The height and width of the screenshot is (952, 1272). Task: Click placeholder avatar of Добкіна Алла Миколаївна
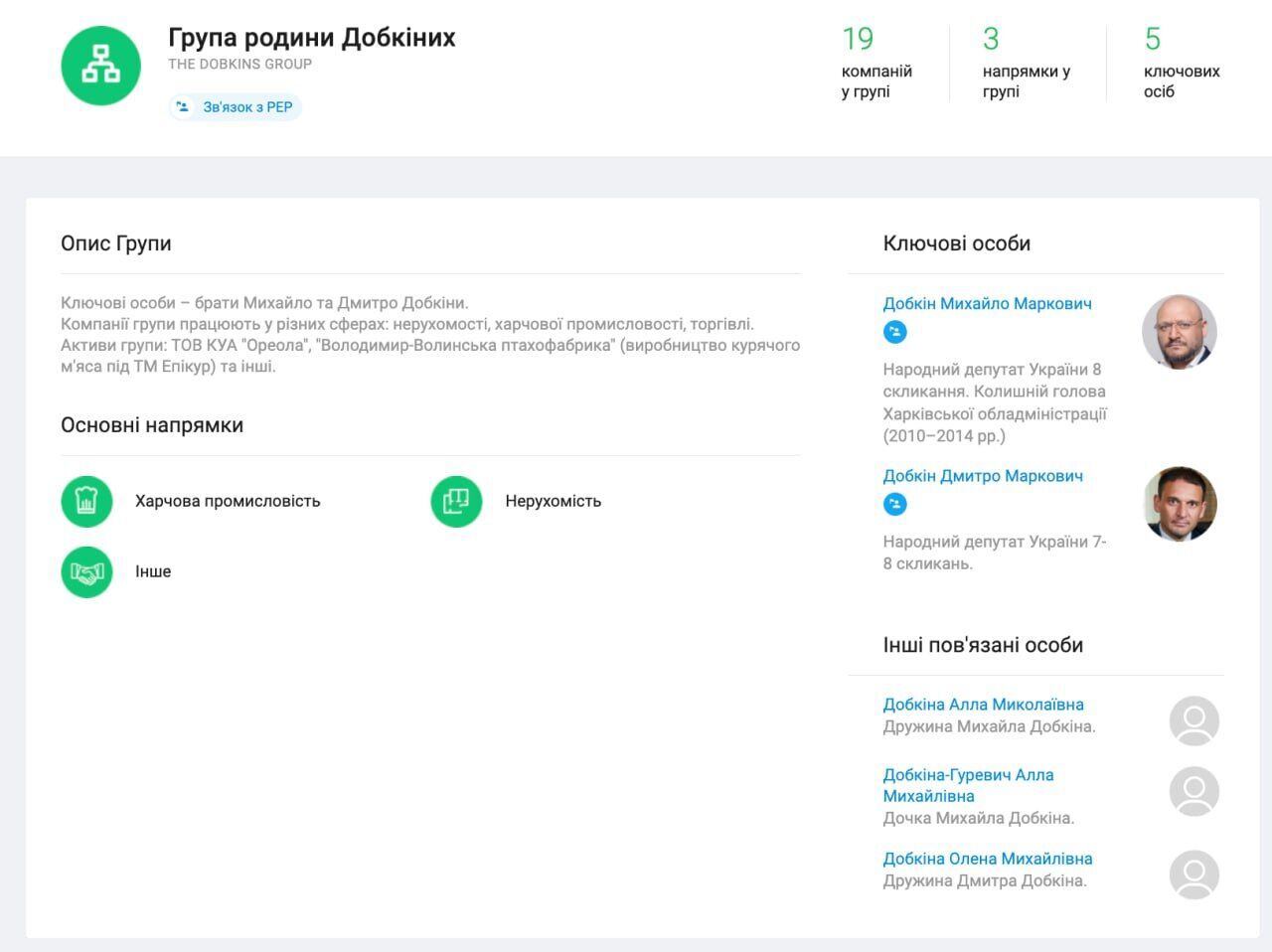click(x=1193, y=720)
